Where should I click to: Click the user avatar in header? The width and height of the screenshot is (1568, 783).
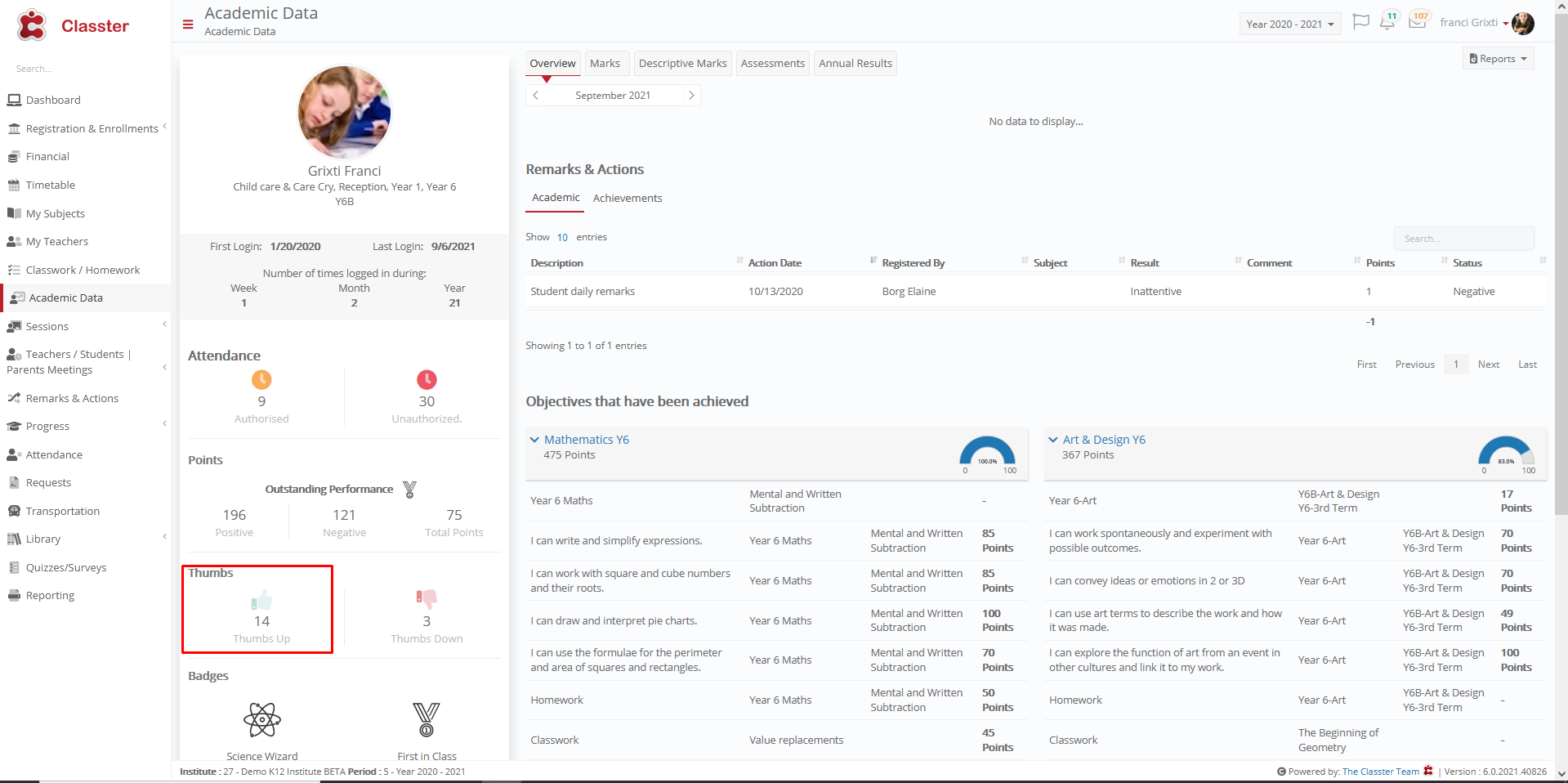point(1523,24)
